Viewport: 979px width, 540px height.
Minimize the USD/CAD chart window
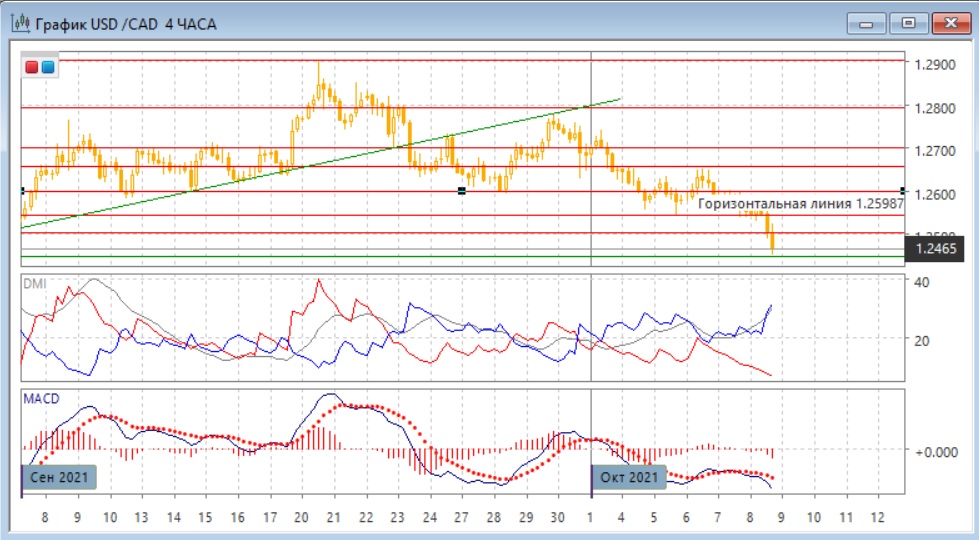tap(866, 22)
